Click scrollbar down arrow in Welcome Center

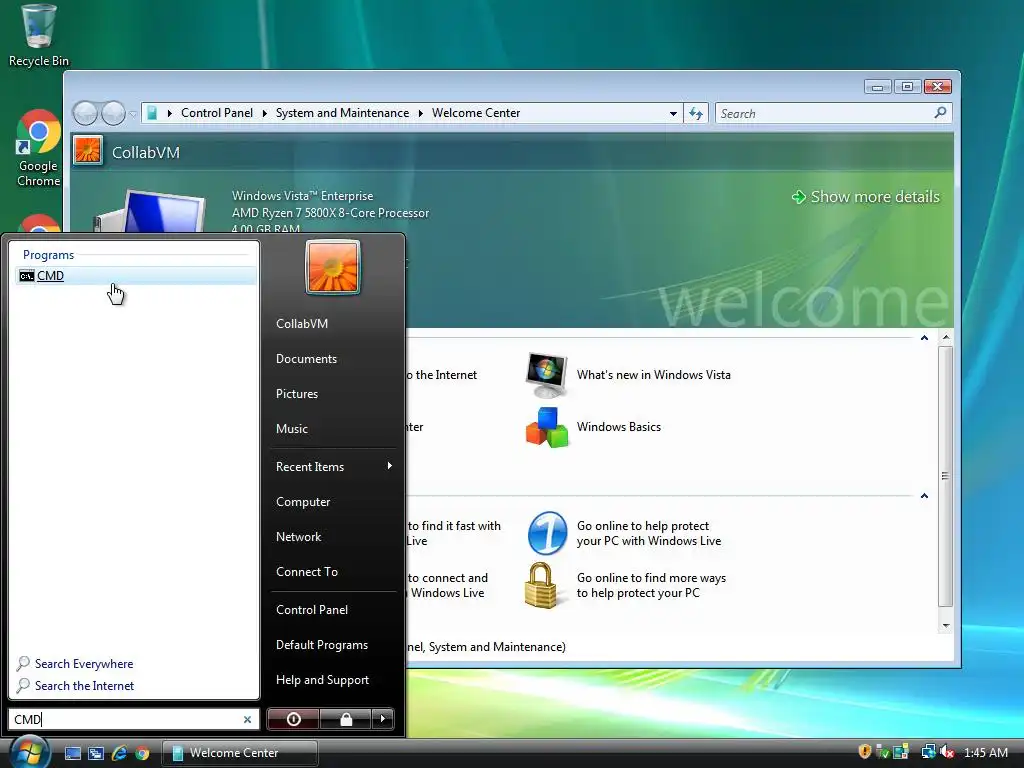pyautogui.click(x=946, y=626)
